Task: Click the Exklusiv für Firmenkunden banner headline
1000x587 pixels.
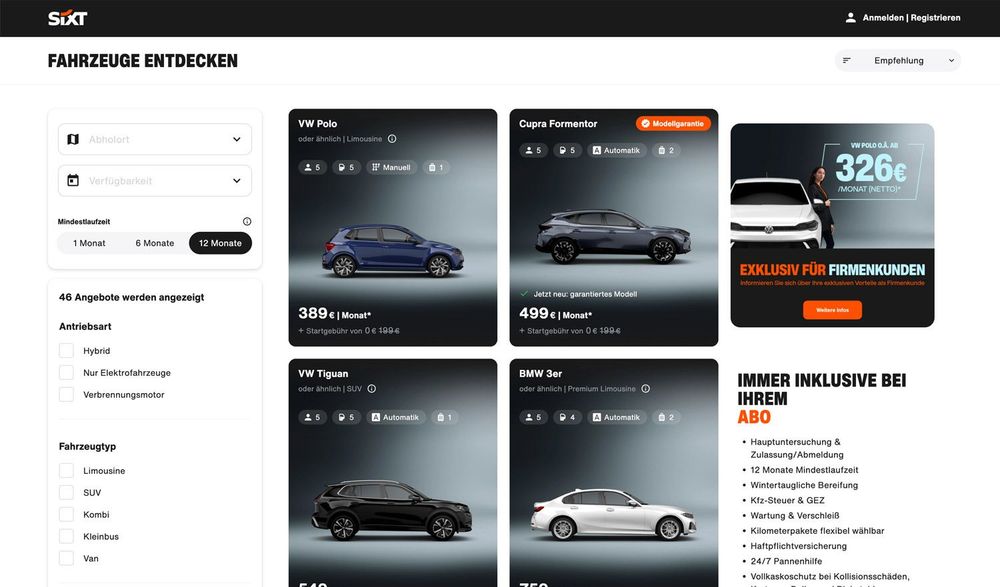Action: click(832, 270)
